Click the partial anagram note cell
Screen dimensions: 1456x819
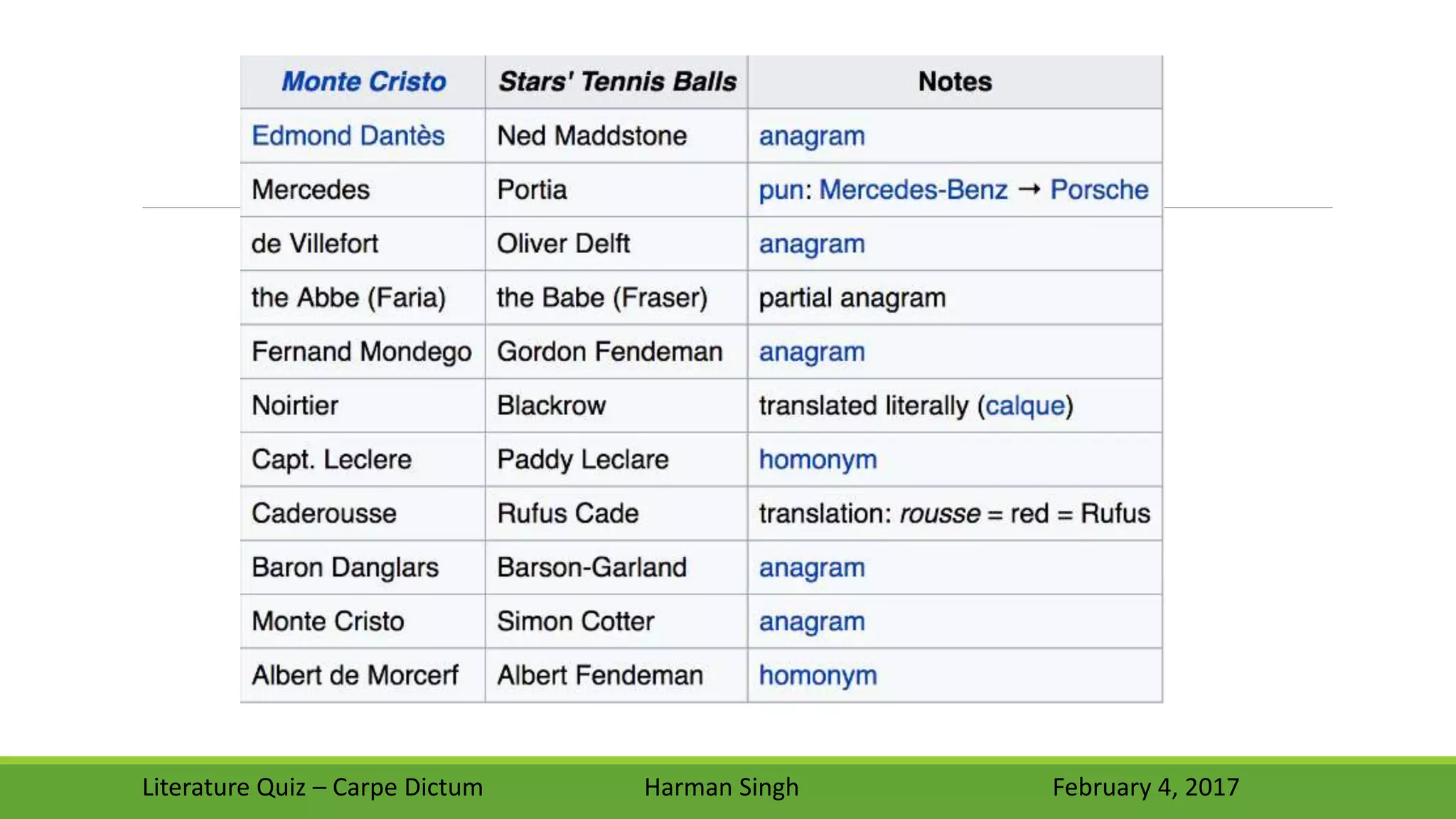click(x=955, y=298)
